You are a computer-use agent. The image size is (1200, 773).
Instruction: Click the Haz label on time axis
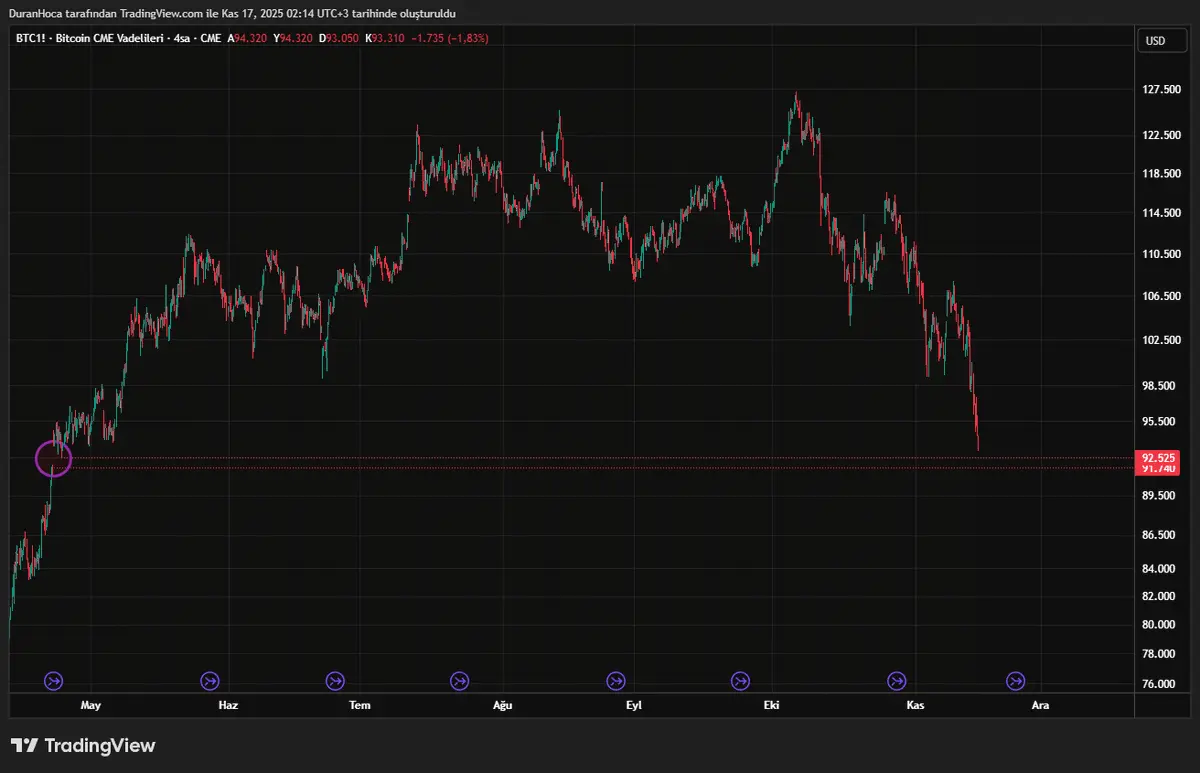[x=228, y=705]
